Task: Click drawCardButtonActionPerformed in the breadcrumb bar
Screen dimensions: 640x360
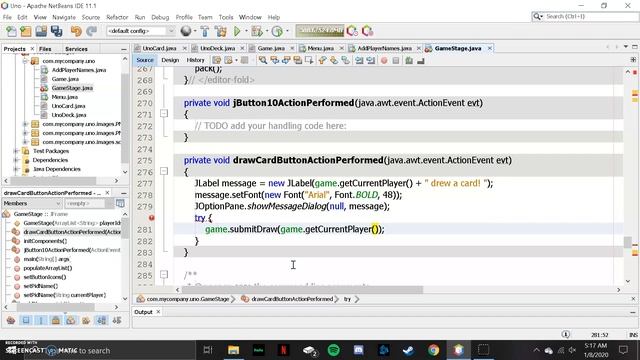Action: click(x=292, y=299)
